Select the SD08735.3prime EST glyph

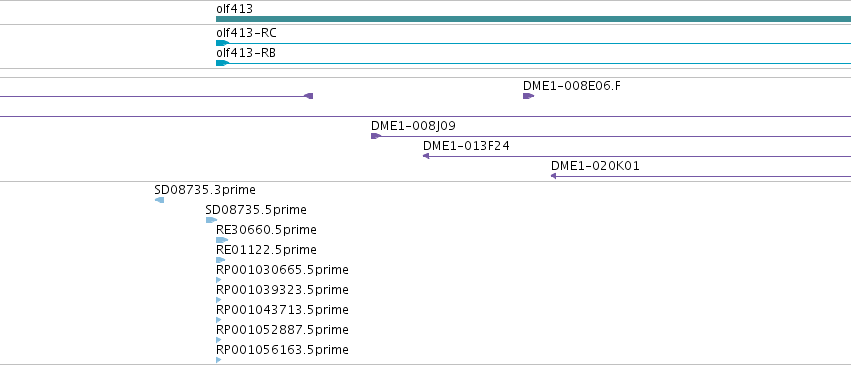[x=160, y=200]
